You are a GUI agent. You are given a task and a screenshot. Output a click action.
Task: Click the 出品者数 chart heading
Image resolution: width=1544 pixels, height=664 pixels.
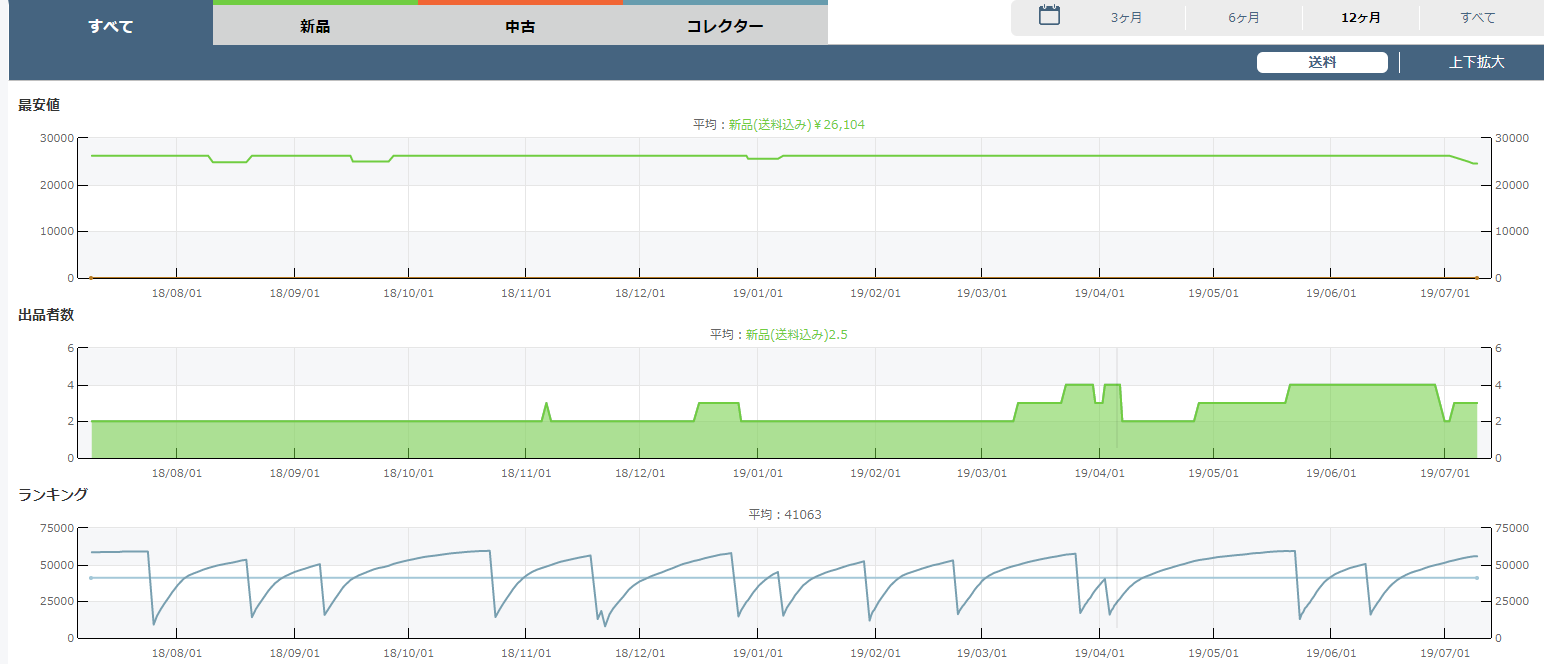[x=46, y=315]
